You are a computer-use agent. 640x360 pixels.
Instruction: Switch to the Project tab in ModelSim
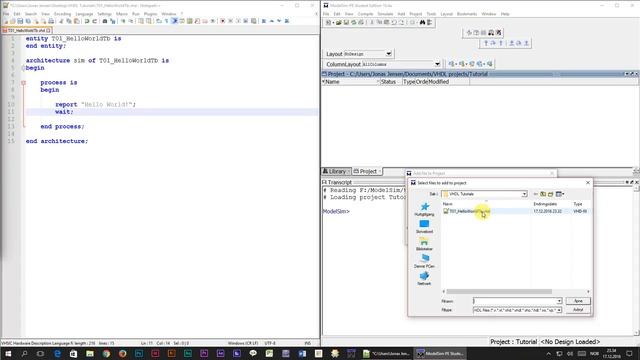tap(367, 171)
